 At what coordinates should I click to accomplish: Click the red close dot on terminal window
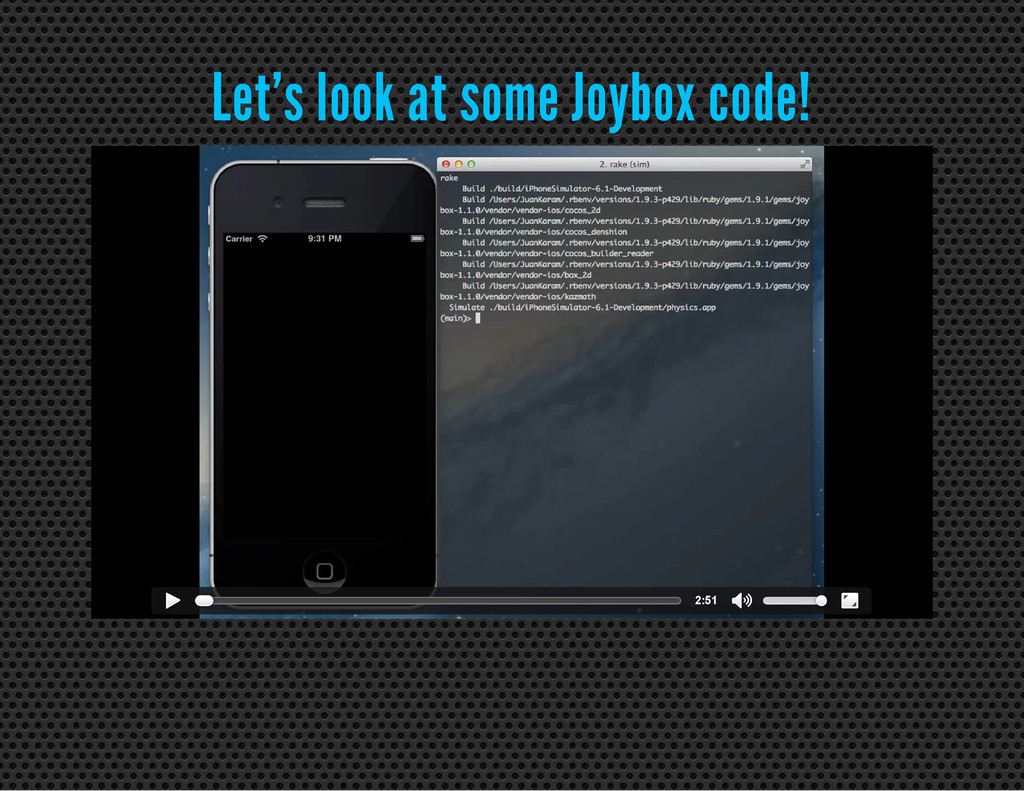tap(446, 164)
